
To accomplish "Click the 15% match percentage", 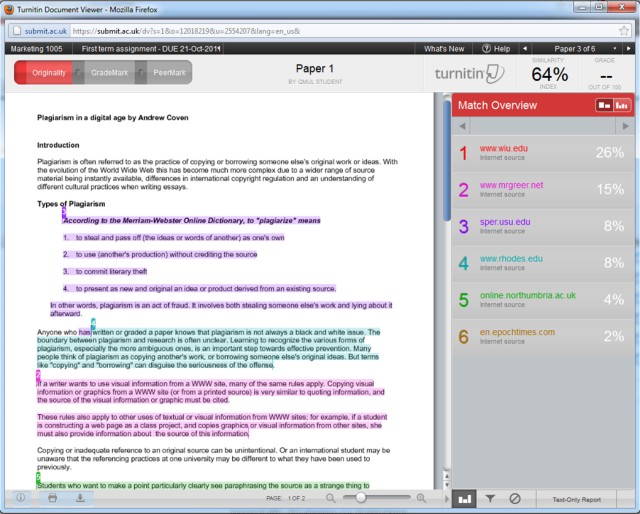I will [610, 189].
